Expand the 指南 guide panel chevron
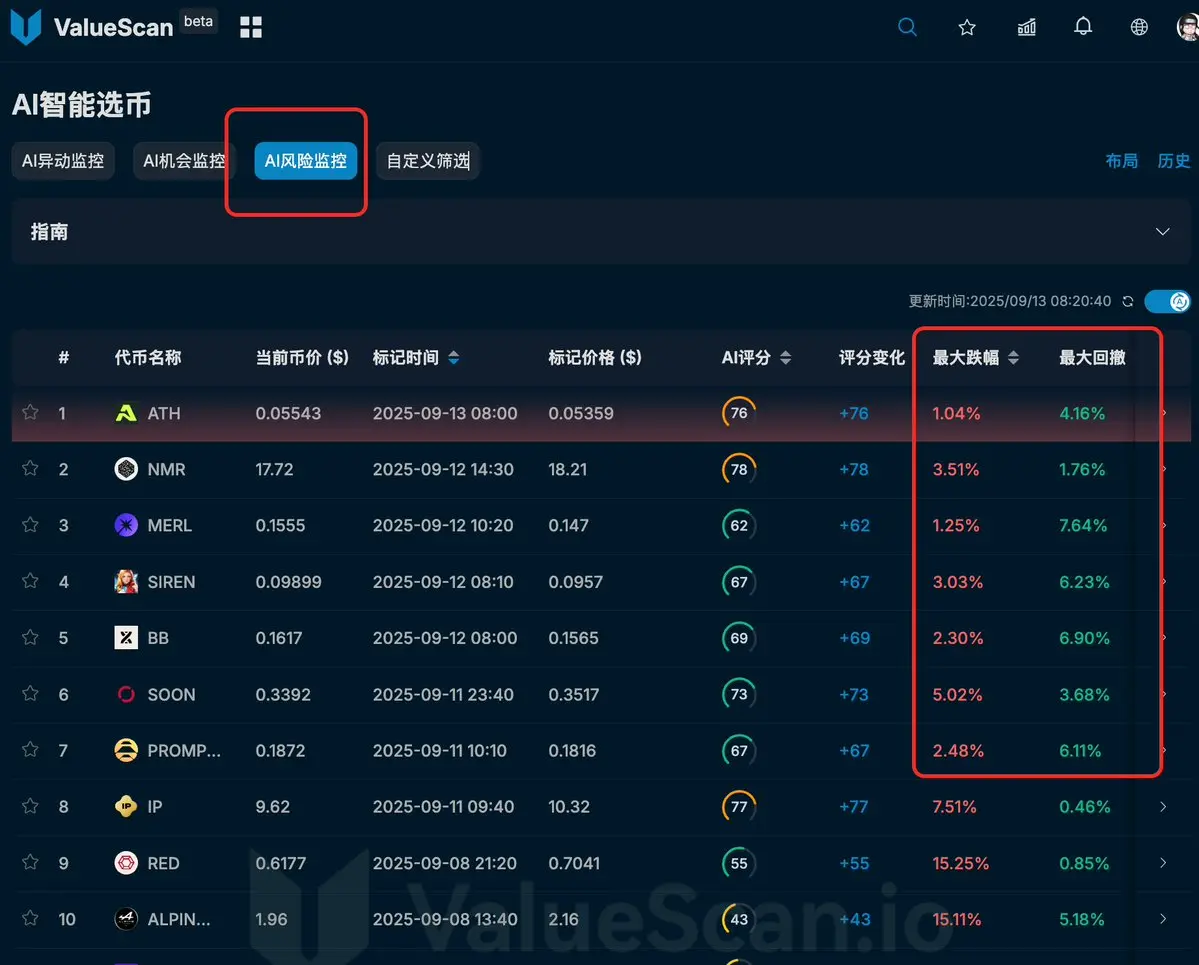 point(1162,232)
